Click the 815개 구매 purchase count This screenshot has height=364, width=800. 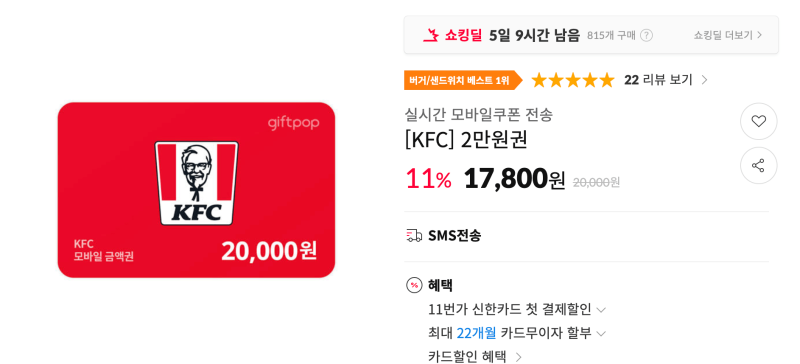[x=611, y=35]
